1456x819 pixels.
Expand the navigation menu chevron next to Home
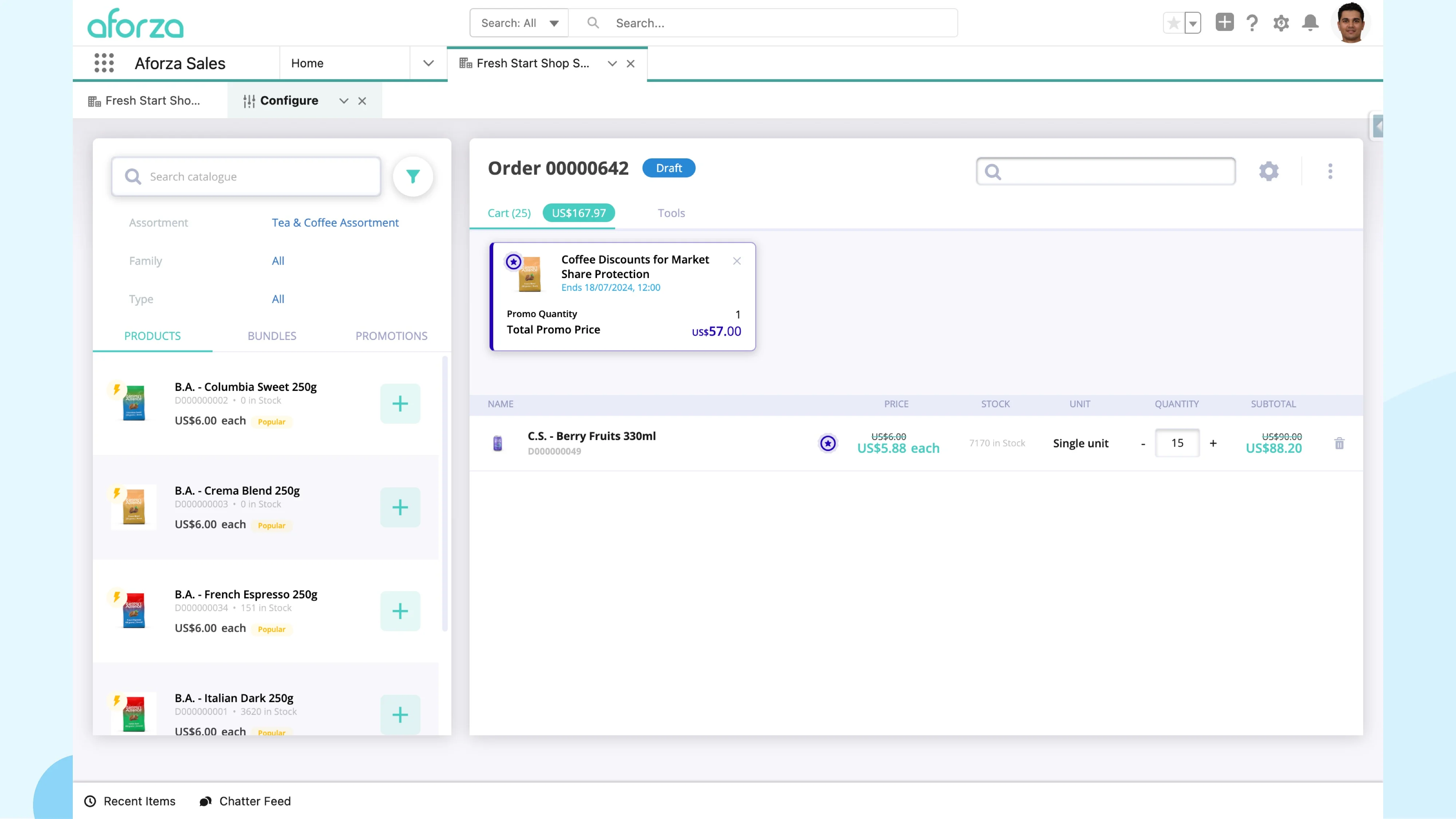428,63
